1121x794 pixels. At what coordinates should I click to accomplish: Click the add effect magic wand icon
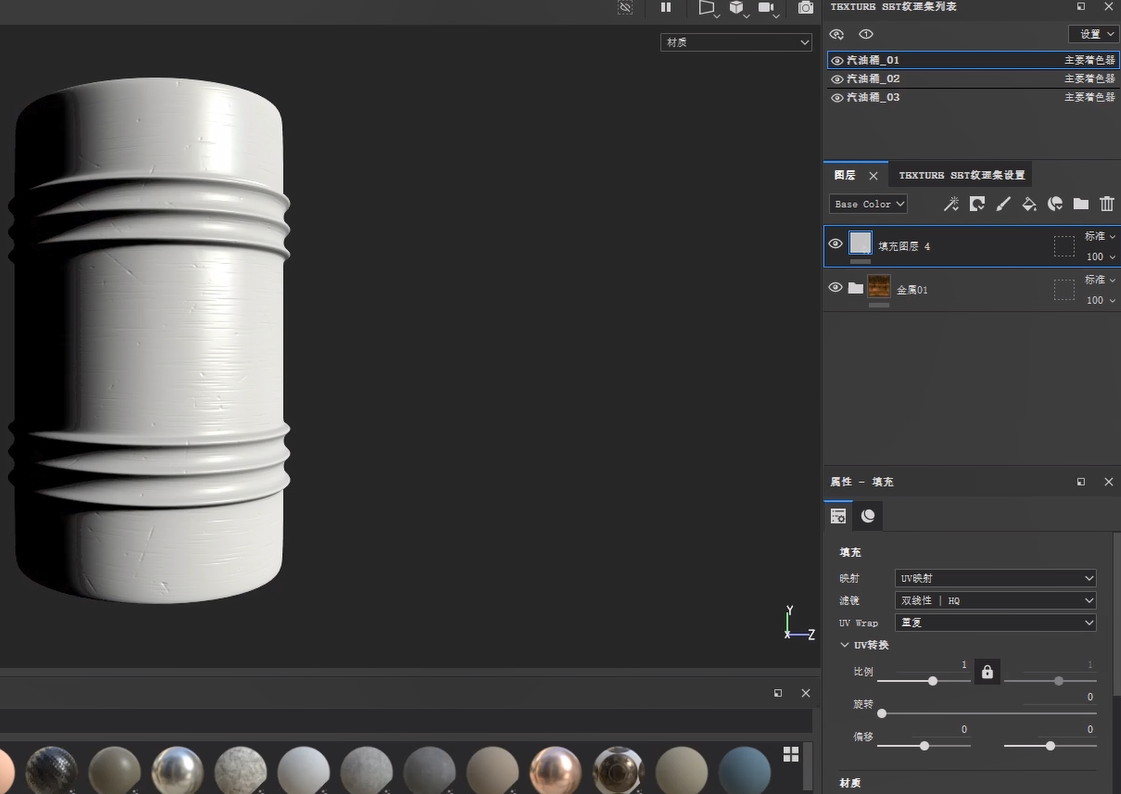coord(951,204)
